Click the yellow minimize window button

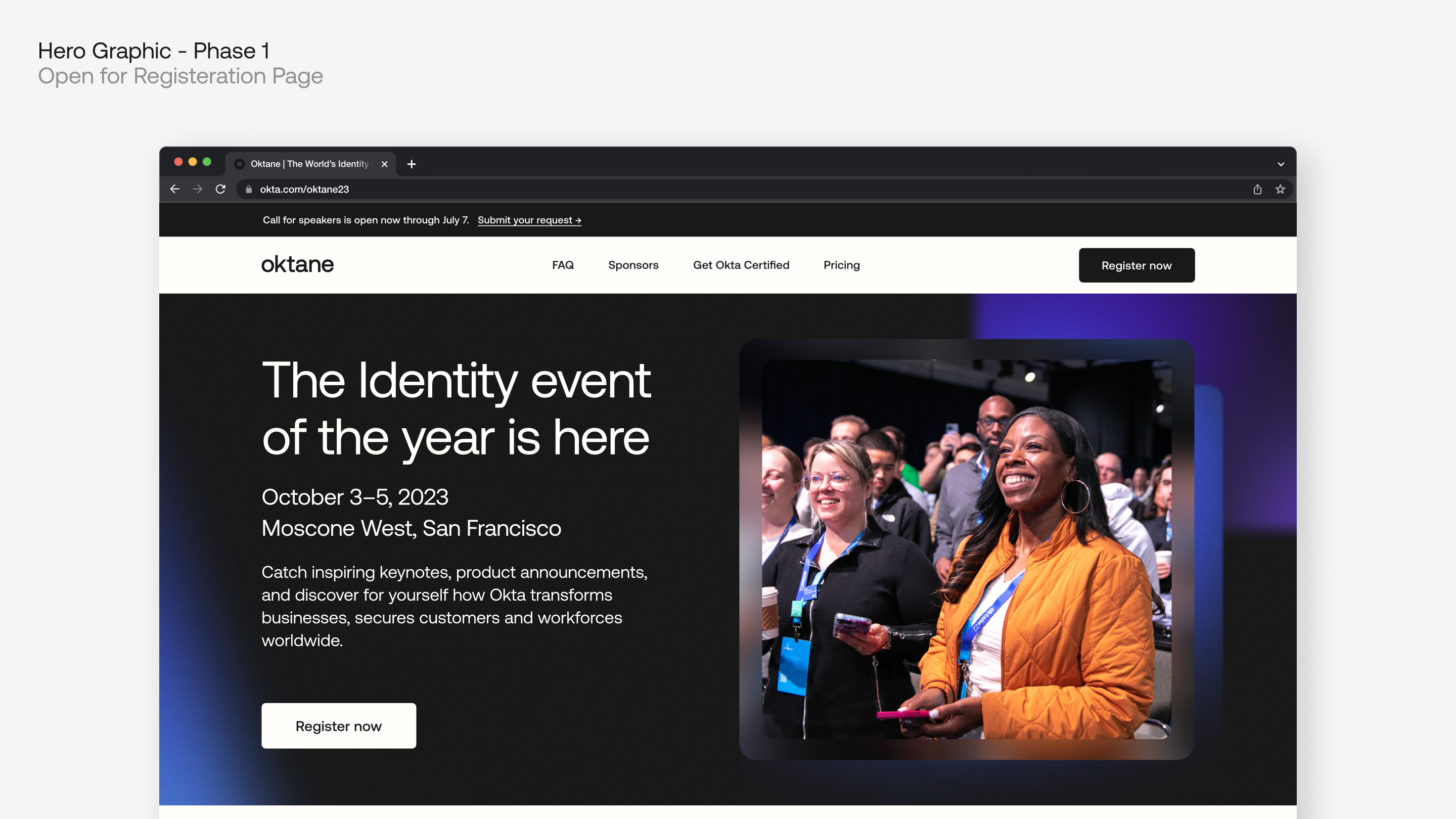(x=193, y=162)
